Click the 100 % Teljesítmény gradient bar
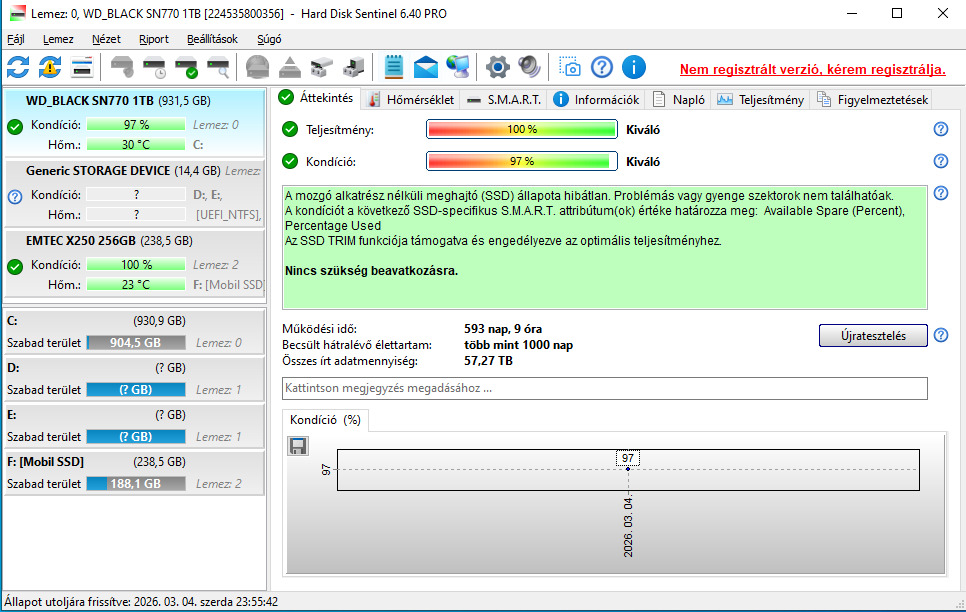966x612 pixels. coord(521,129)
